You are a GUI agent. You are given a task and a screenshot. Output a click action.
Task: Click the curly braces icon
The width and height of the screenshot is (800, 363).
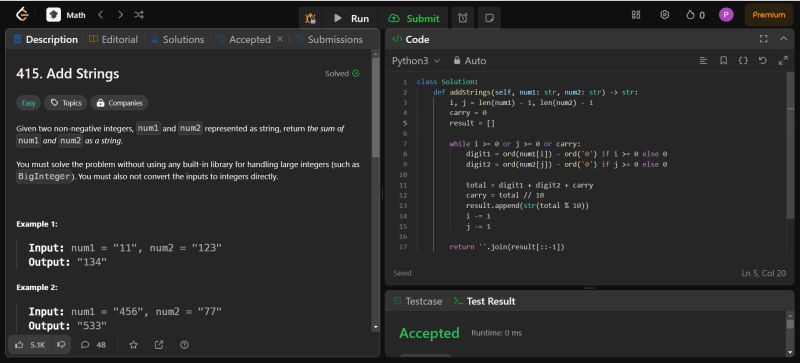pos(743,61)
